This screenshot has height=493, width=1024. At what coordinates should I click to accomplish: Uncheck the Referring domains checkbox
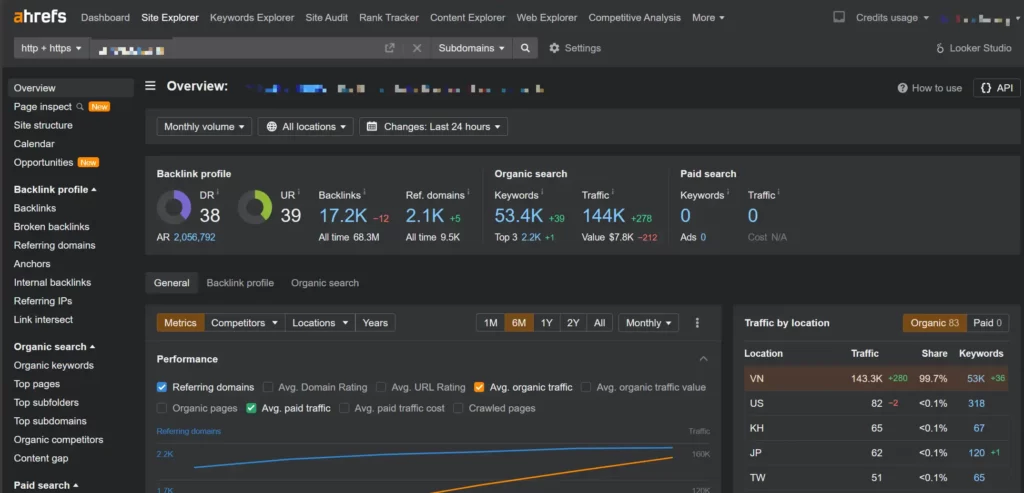[162, 387]
